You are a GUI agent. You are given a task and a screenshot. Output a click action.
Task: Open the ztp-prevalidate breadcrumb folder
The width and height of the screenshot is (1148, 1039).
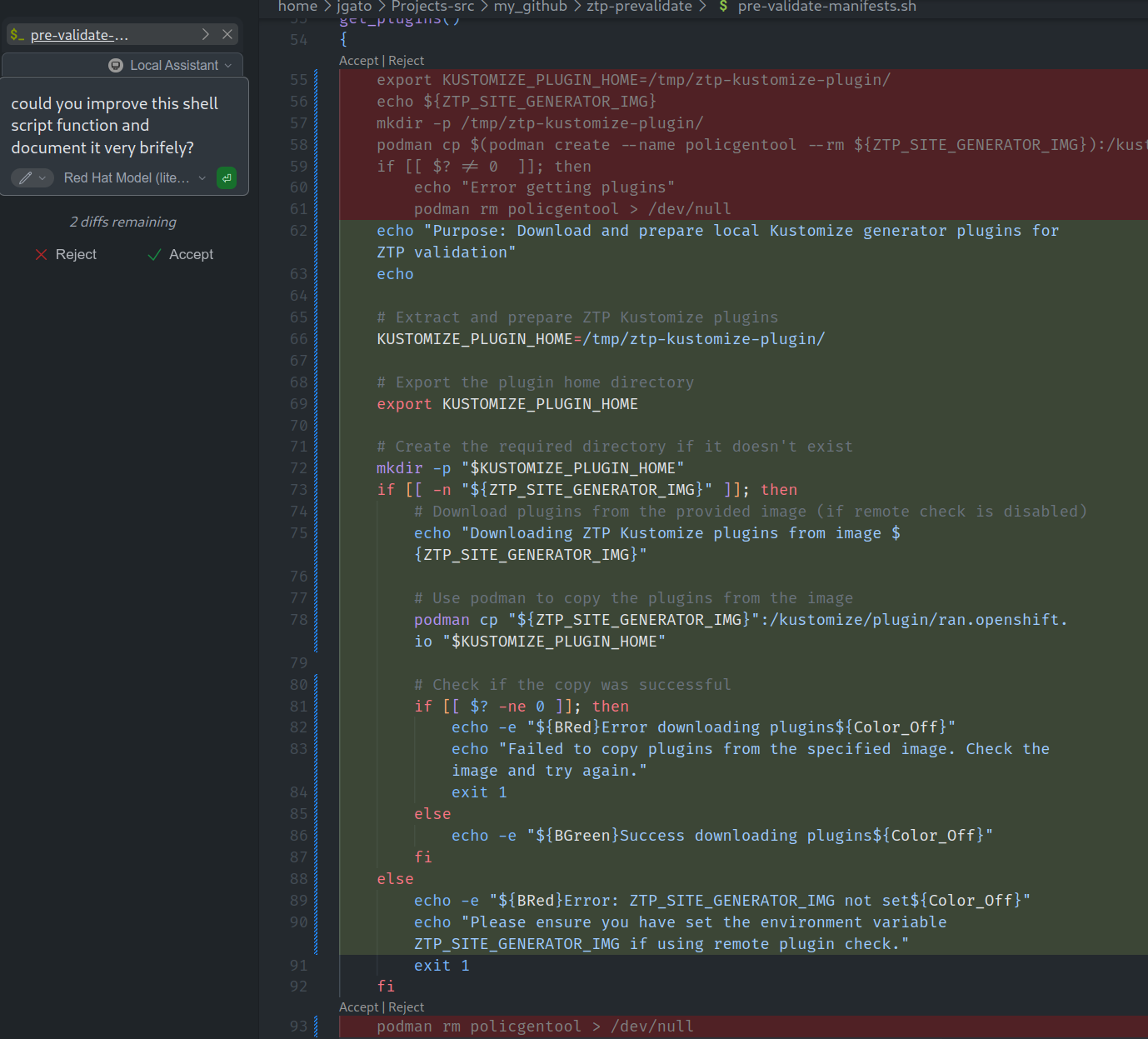[639, 7]
